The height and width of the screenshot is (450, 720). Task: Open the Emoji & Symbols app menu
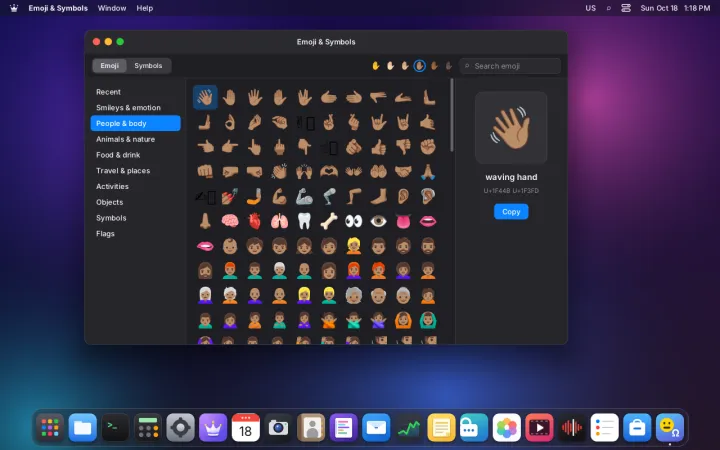(58, 8)
